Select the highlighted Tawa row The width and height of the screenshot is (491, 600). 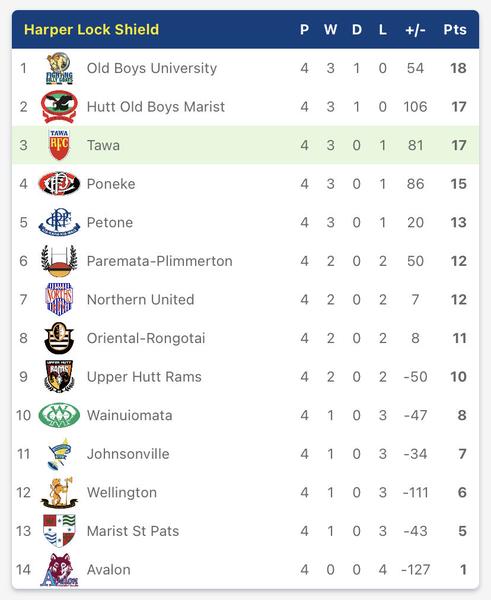point(245,145)
